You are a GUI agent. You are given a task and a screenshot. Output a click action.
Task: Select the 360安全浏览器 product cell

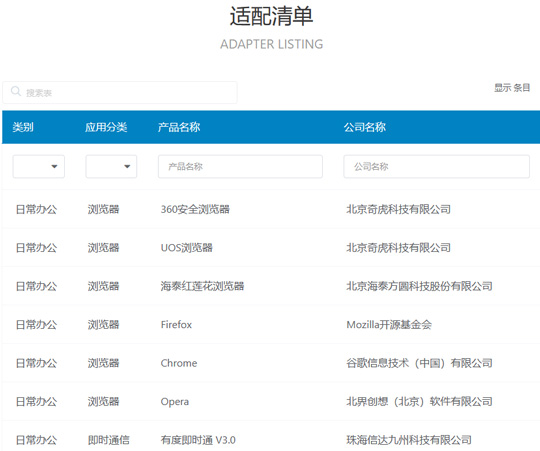(x=195, y=209)
